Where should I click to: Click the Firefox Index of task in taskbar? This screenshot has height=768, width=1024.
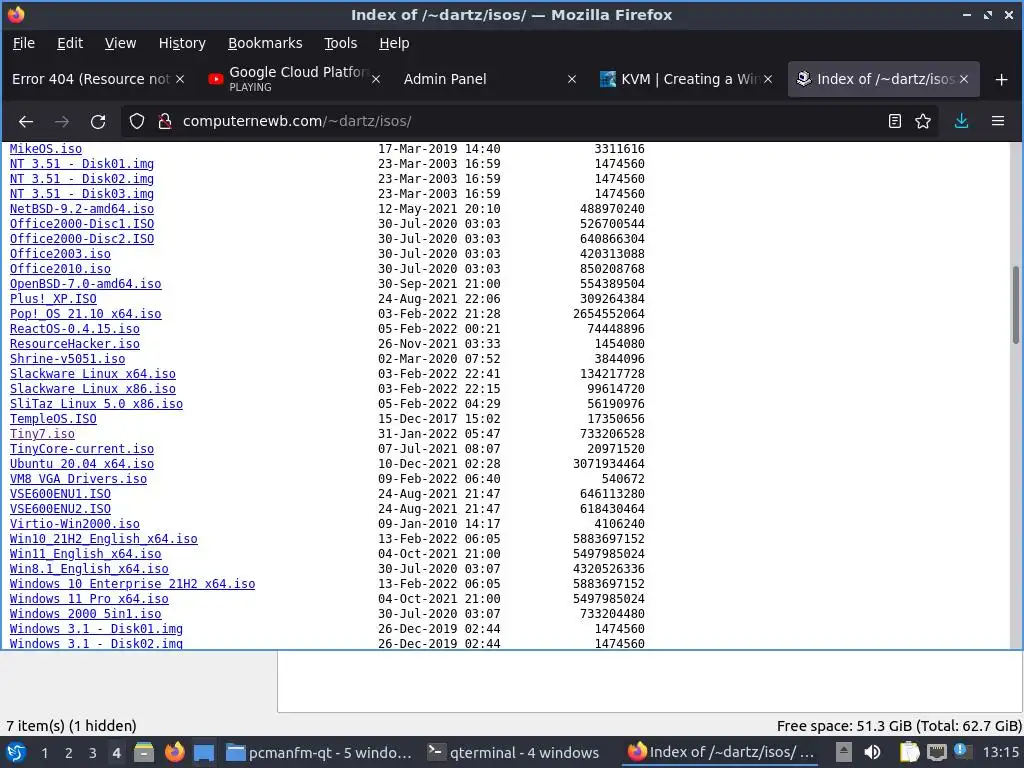[x=721, y=753]
